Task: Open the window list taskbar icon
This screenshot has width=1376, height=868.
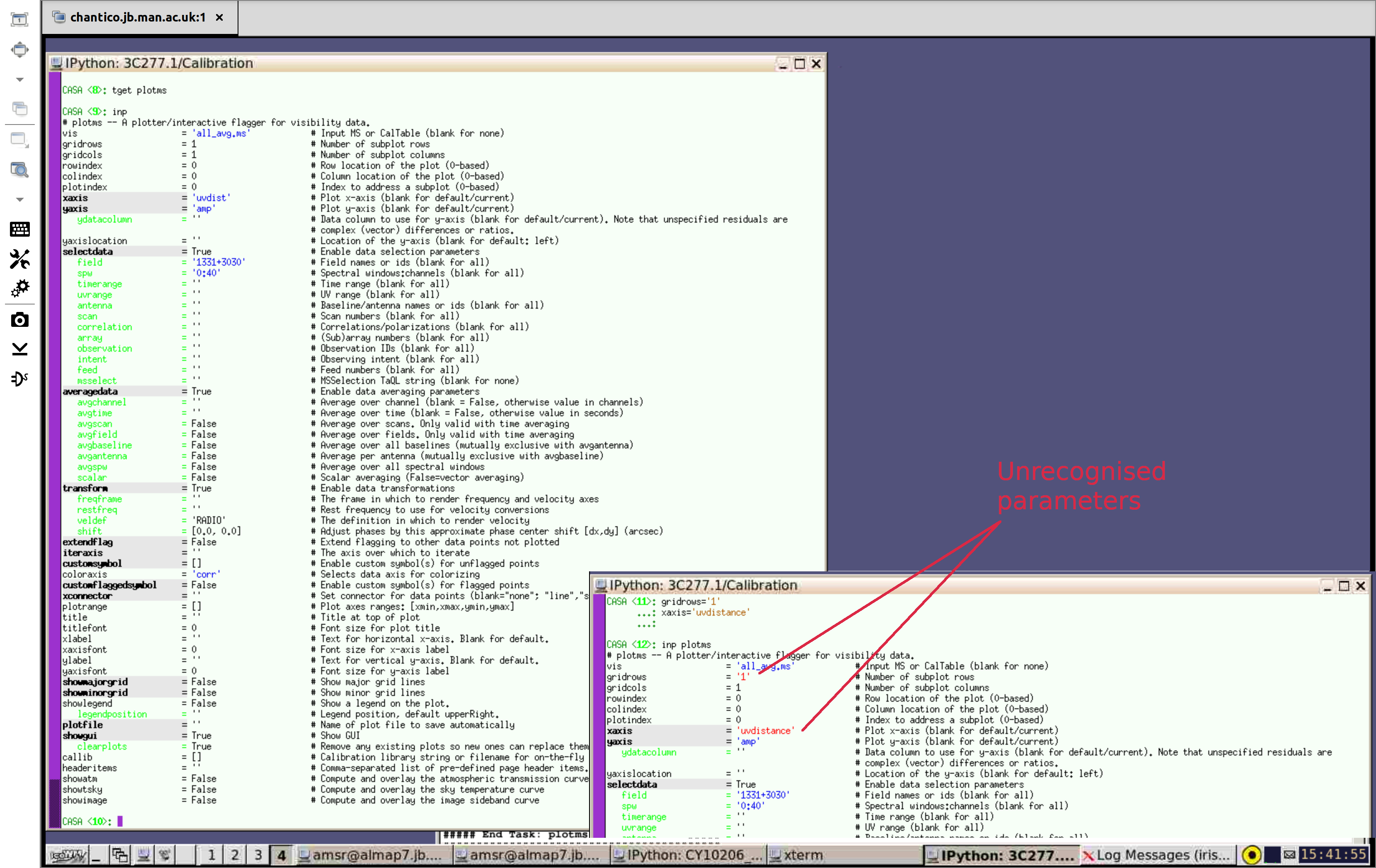Action: 120,855
